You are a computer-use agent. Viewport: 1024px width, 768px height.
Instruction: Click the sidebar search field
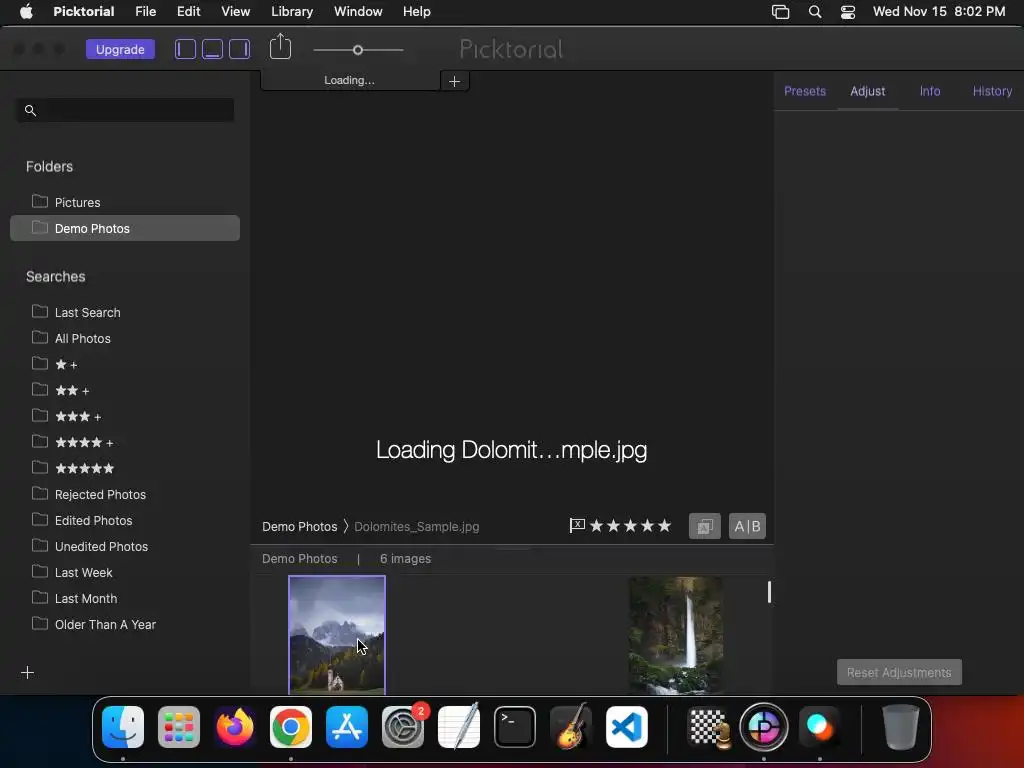click(x=125, y=110)
